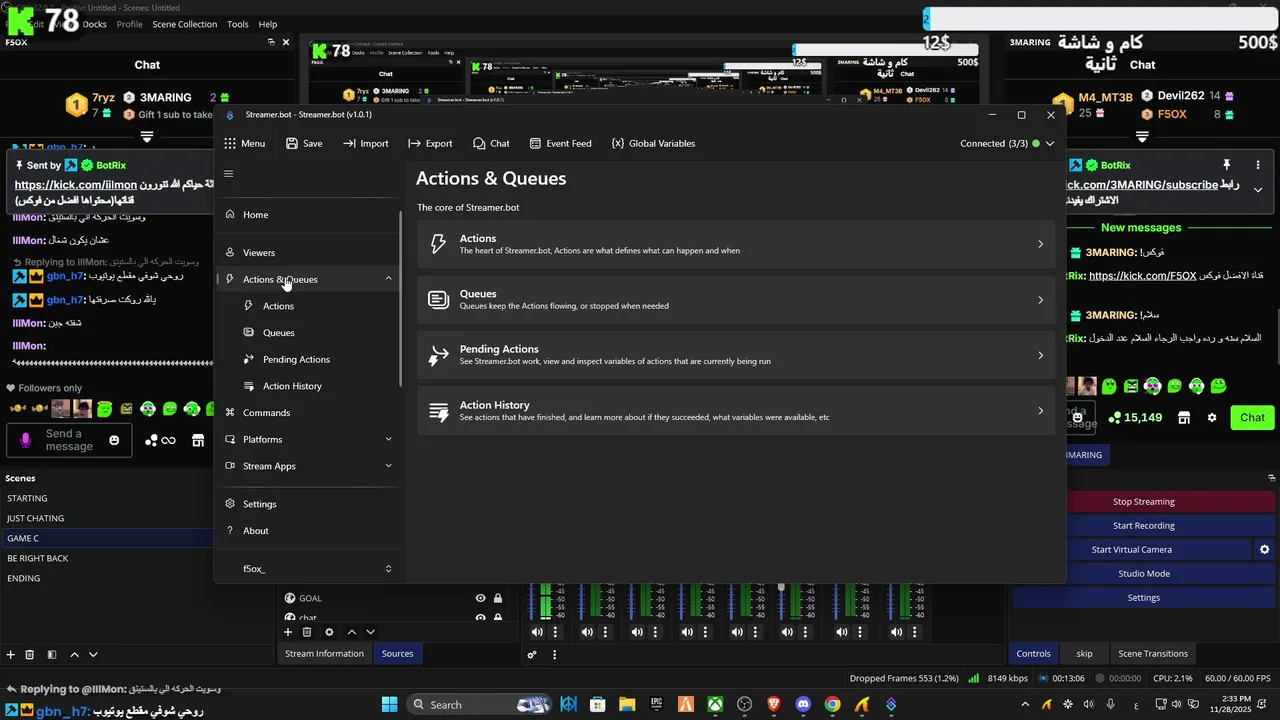Collapse the Actions & Queues sidebar chevron

coord(388,279)
